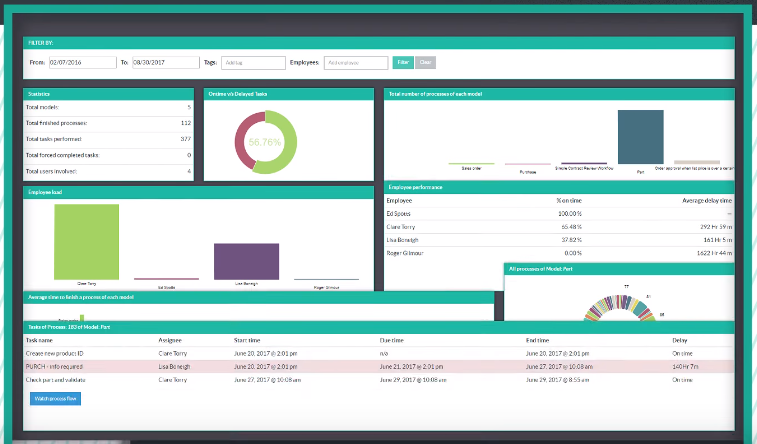Click the 56.76% donut center value
757x444 pixels.
265,142
